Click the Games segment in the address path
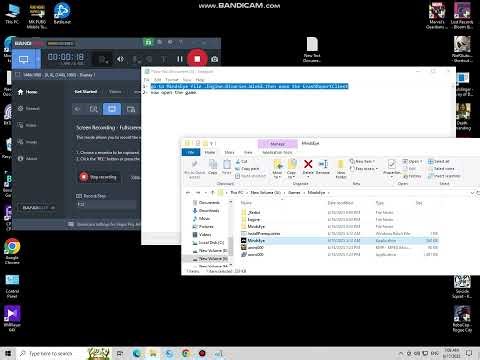The image size is (480, 360). tap(294, 193)
